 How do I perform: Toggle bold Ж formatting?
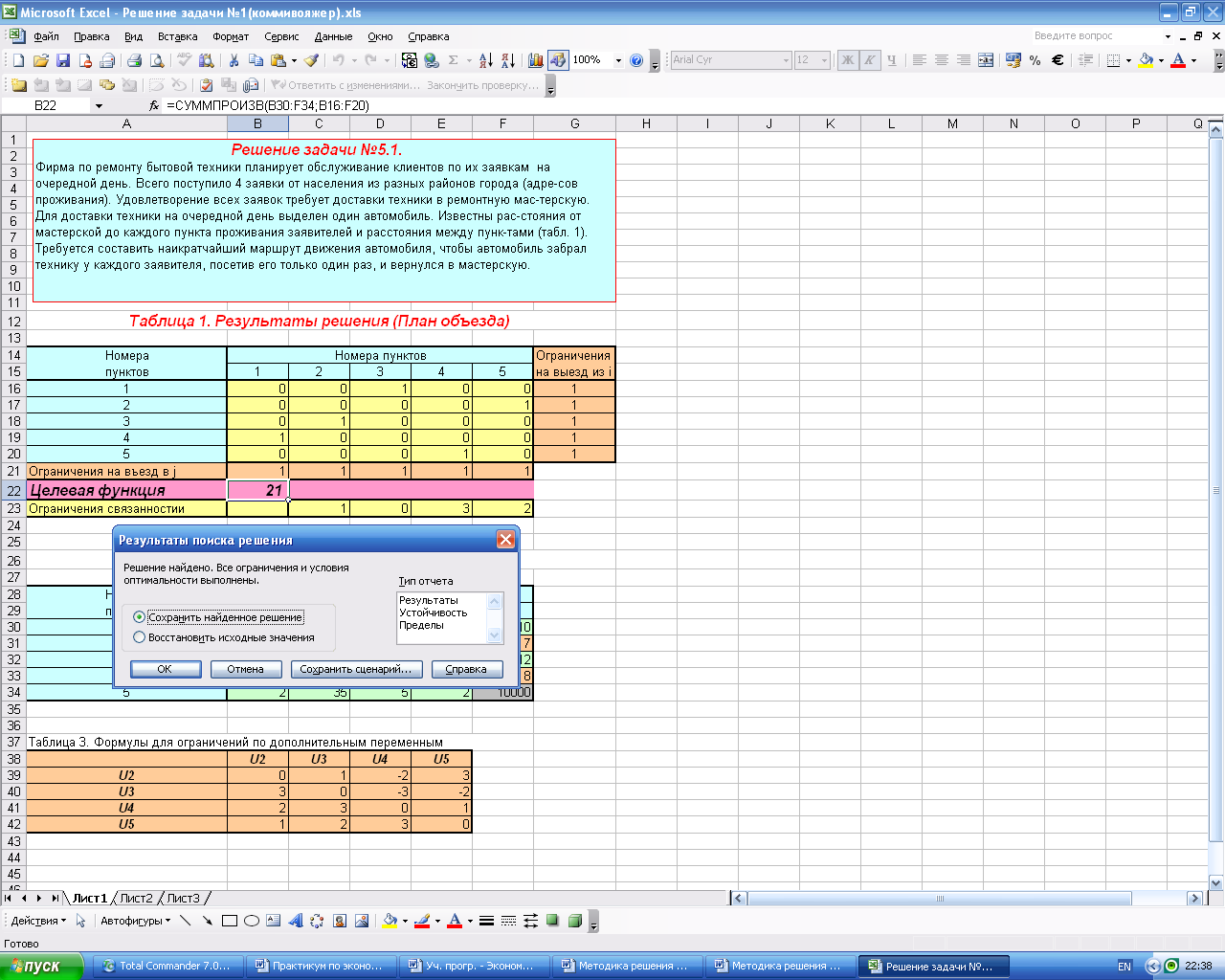(x=848, y=60)
